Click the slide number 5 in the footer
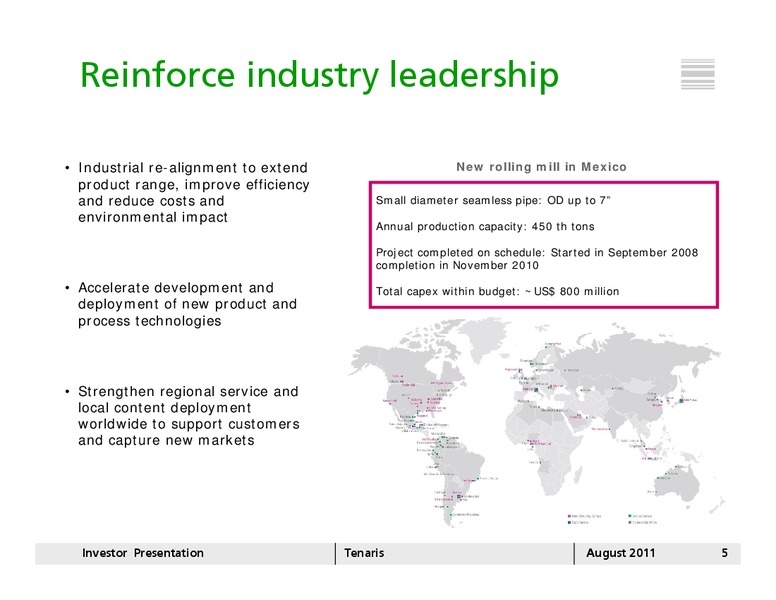776x600 pixels. pyautogui.click(x=725, y=553)
